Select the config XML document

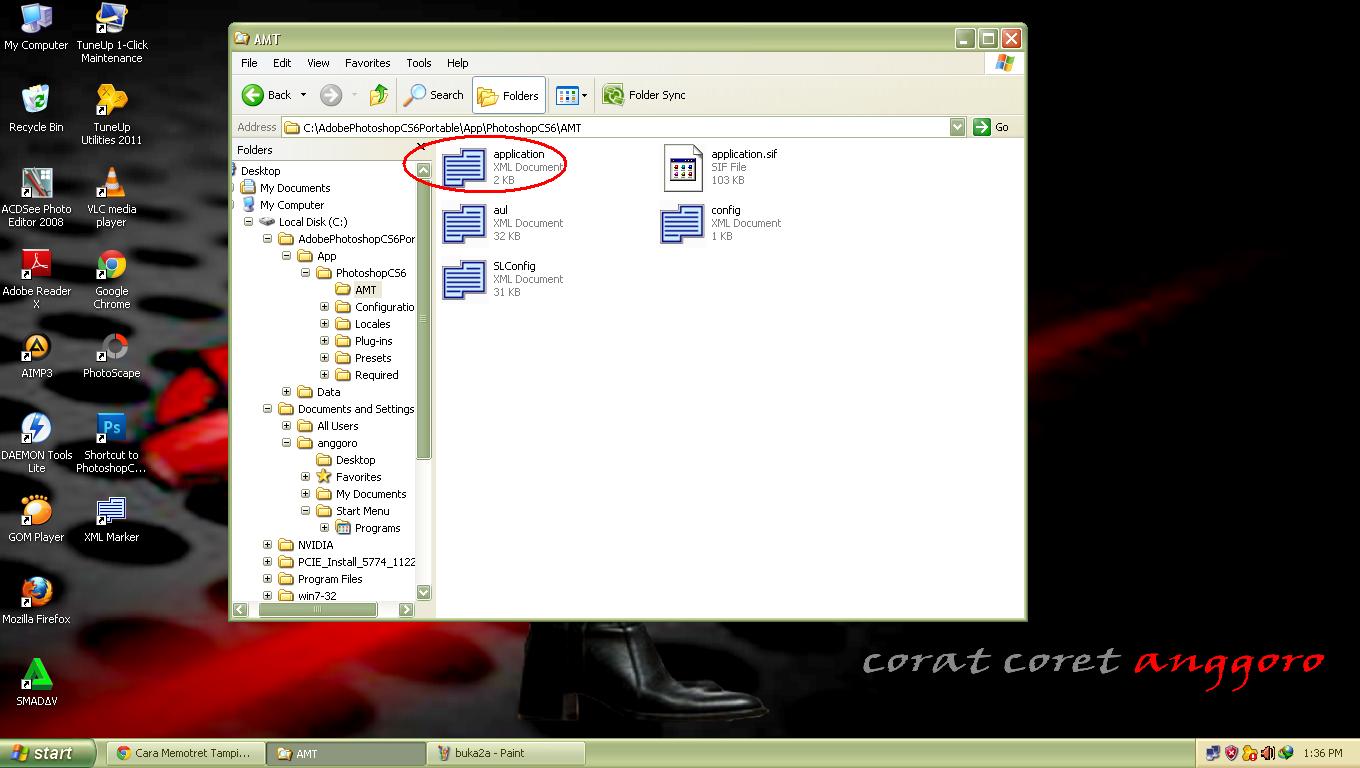tap(682, 223)
